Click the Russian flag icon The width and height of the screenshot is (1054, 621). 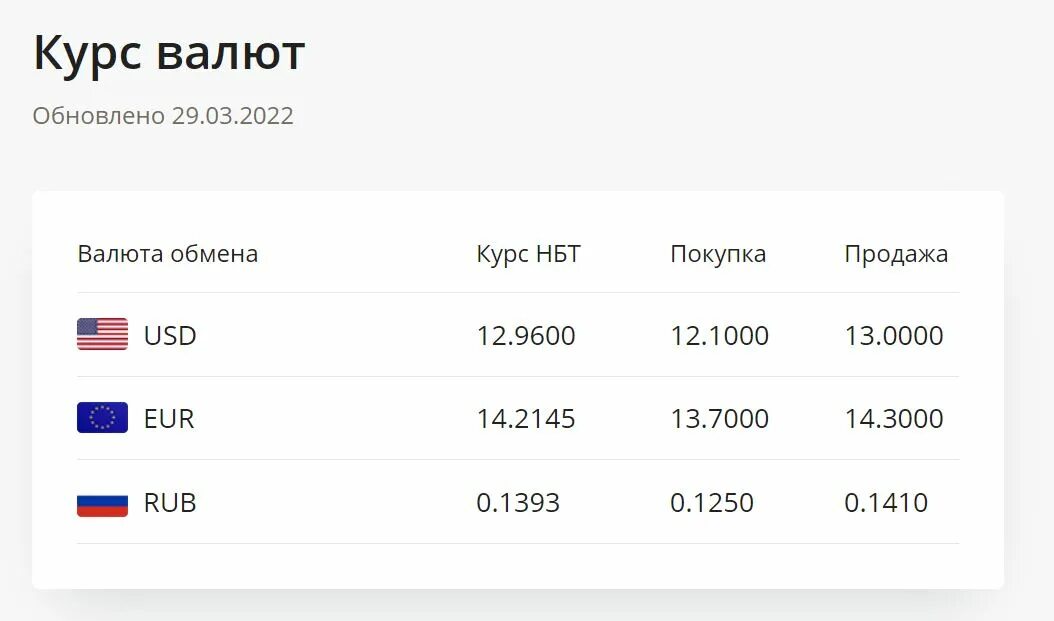tap(102, 502)
